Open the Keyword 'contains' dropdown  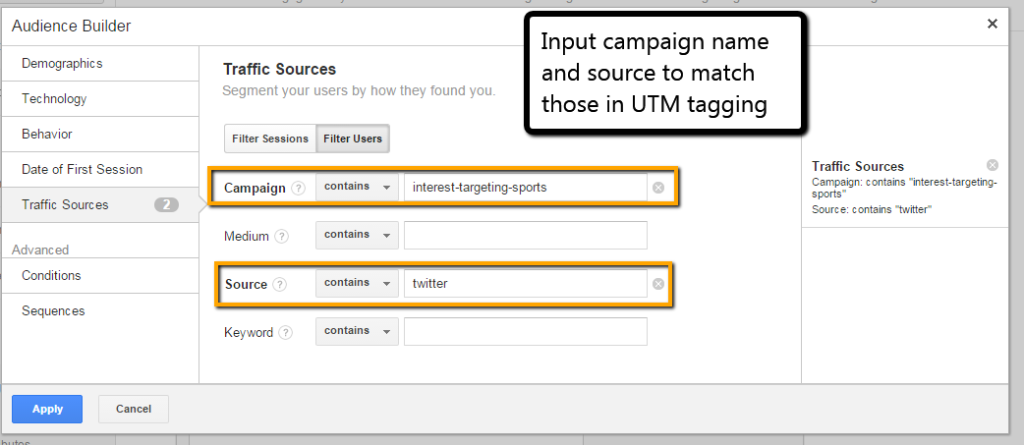pos(356,331)
